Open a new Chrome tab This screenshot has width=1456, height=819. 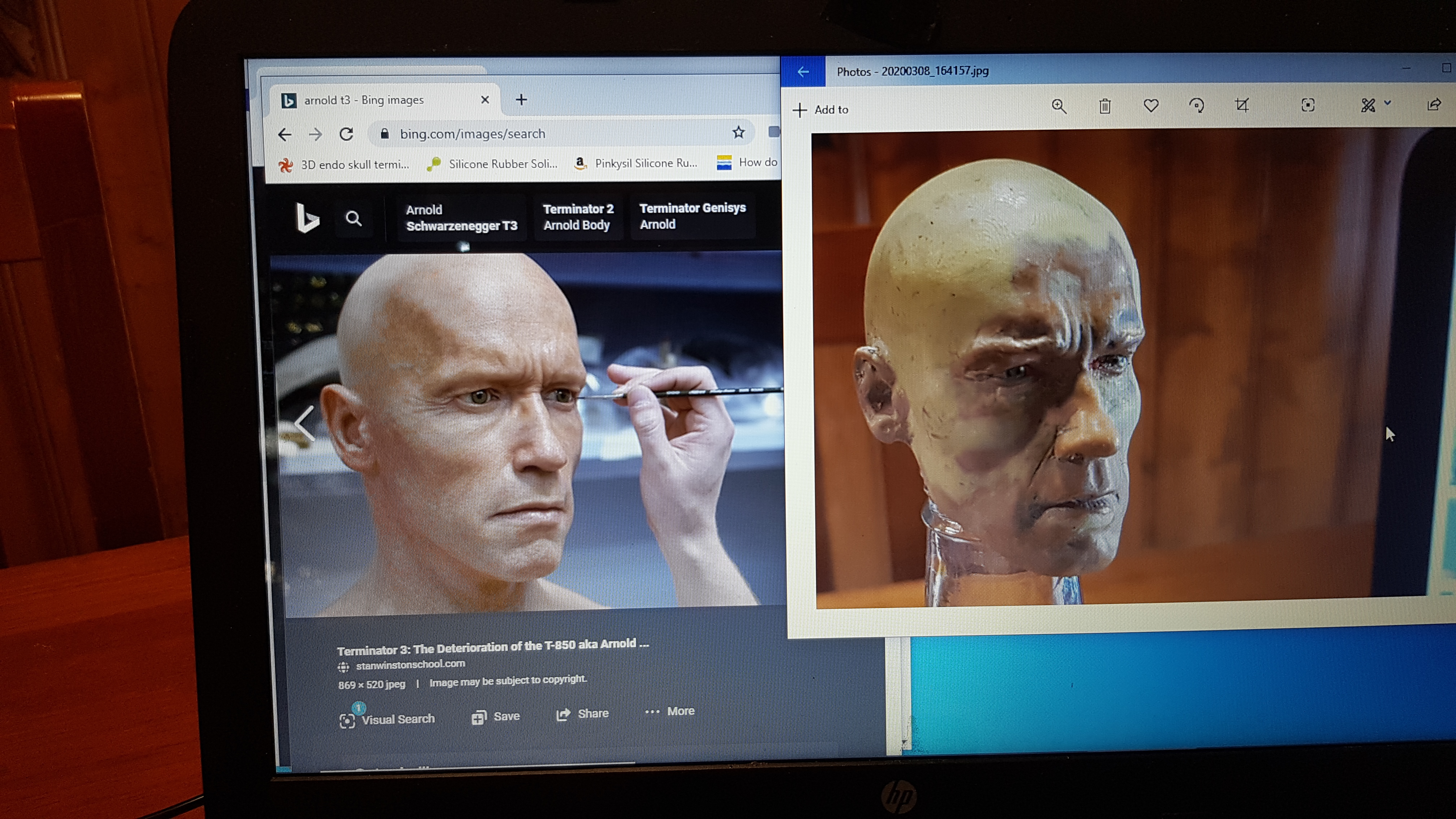[521, 100]
